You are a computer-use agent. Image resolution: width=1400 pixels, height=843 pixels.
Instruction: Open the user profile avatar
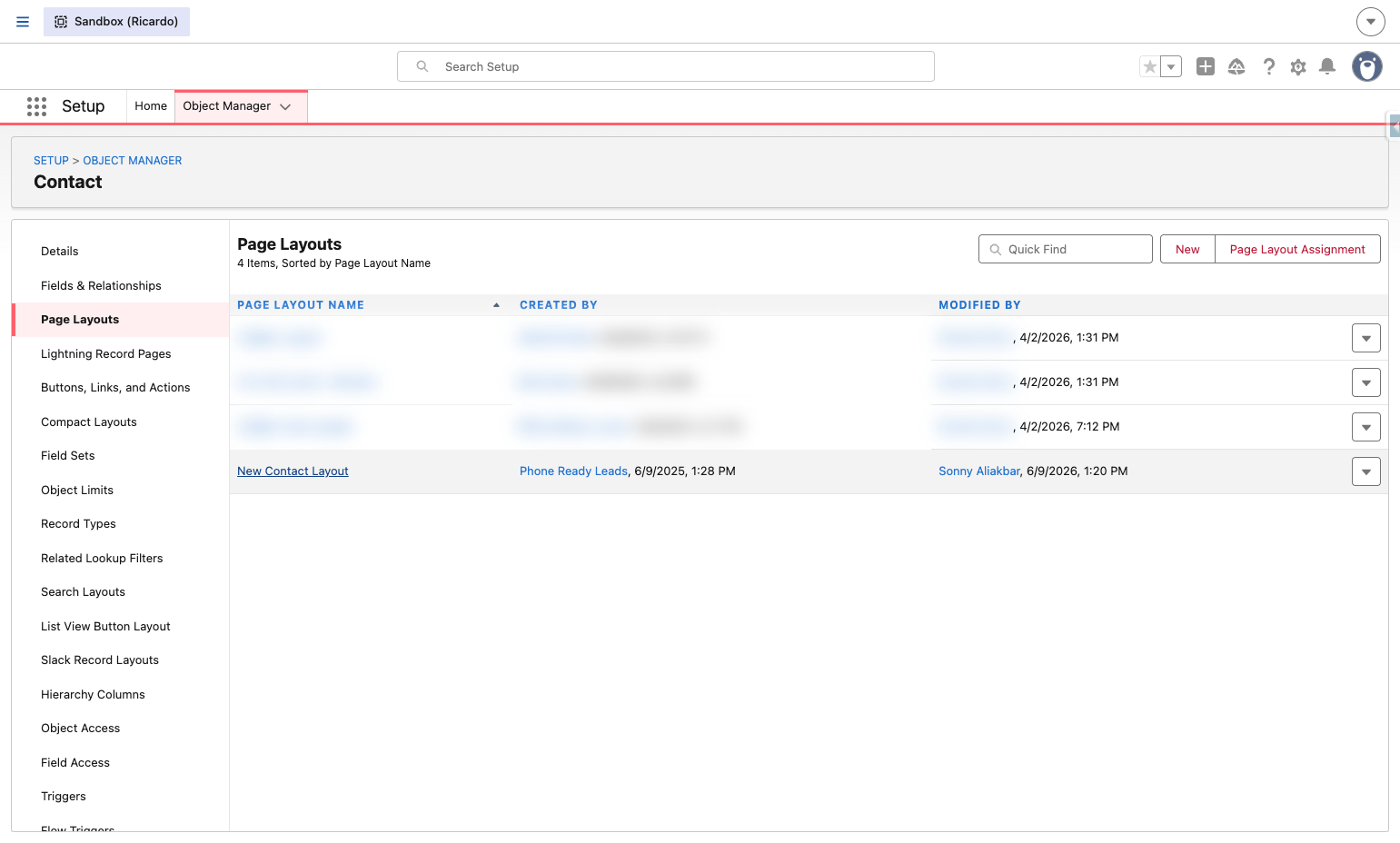pos(1367,66)
